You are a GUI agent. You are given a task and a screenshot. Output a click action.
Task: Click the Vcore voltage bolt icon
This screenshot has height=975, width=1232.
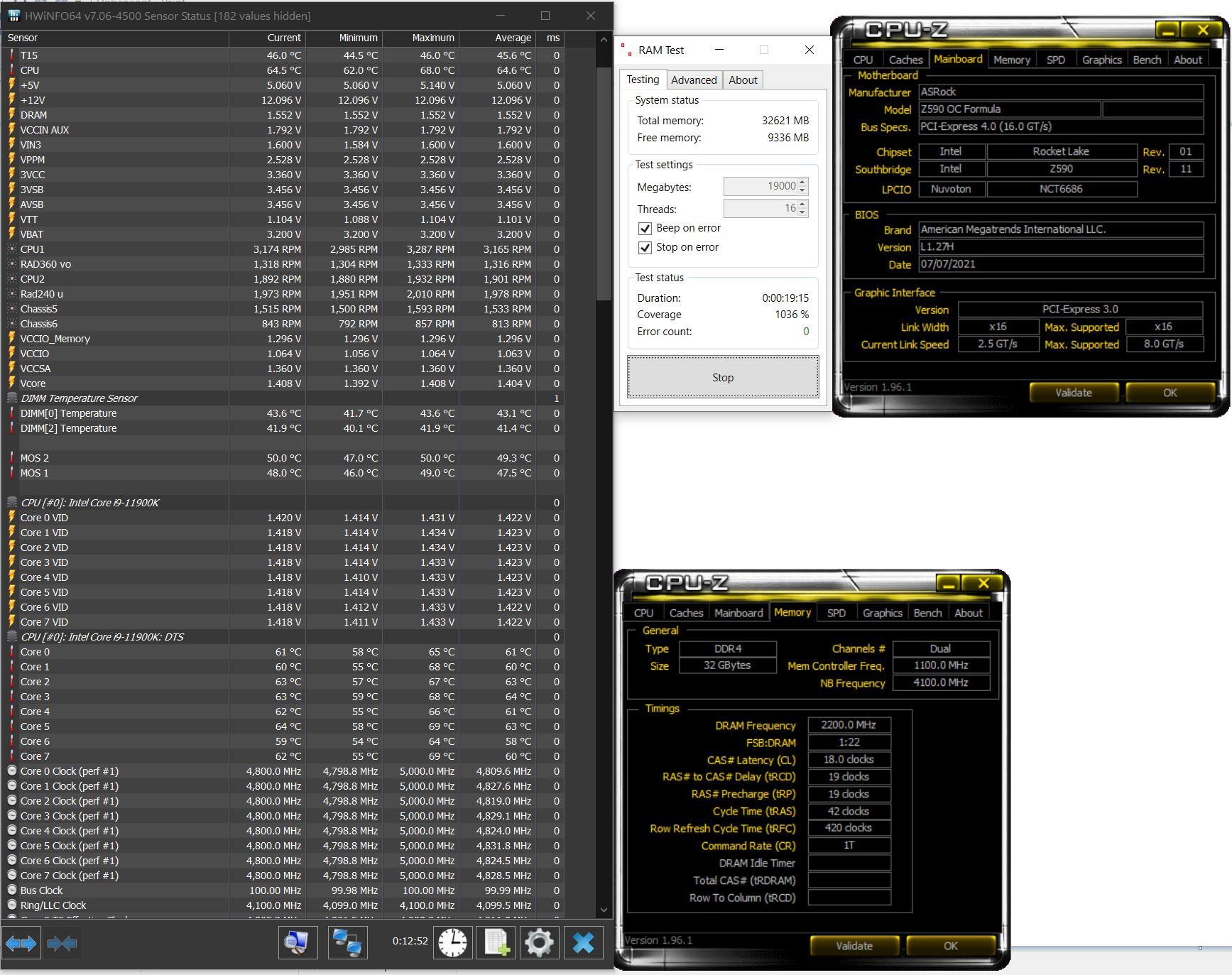click(x=12, y=383)
